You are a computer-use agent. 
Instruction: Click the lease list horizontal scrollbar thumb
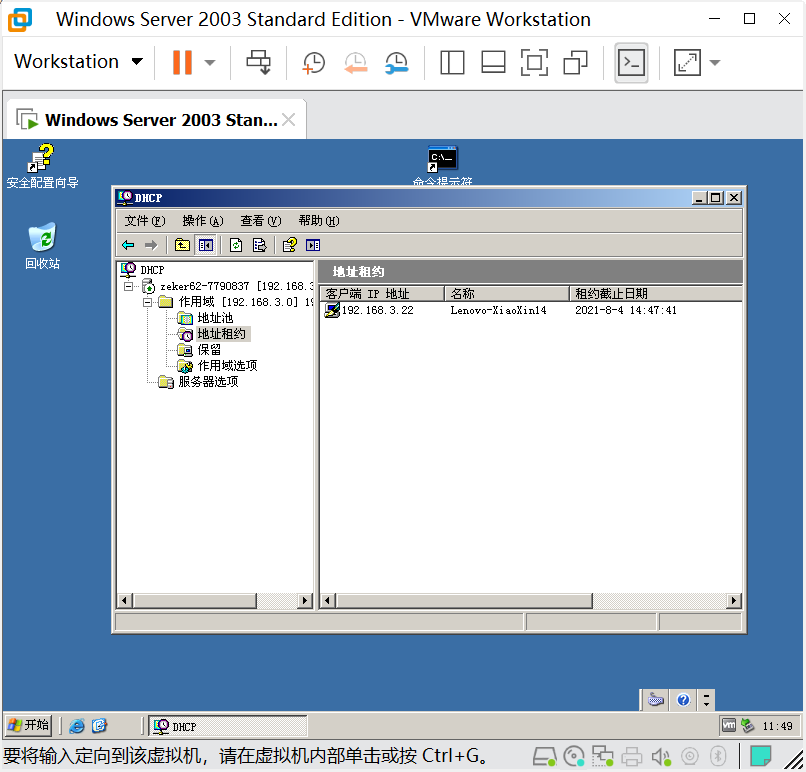(x=464, y=600)
